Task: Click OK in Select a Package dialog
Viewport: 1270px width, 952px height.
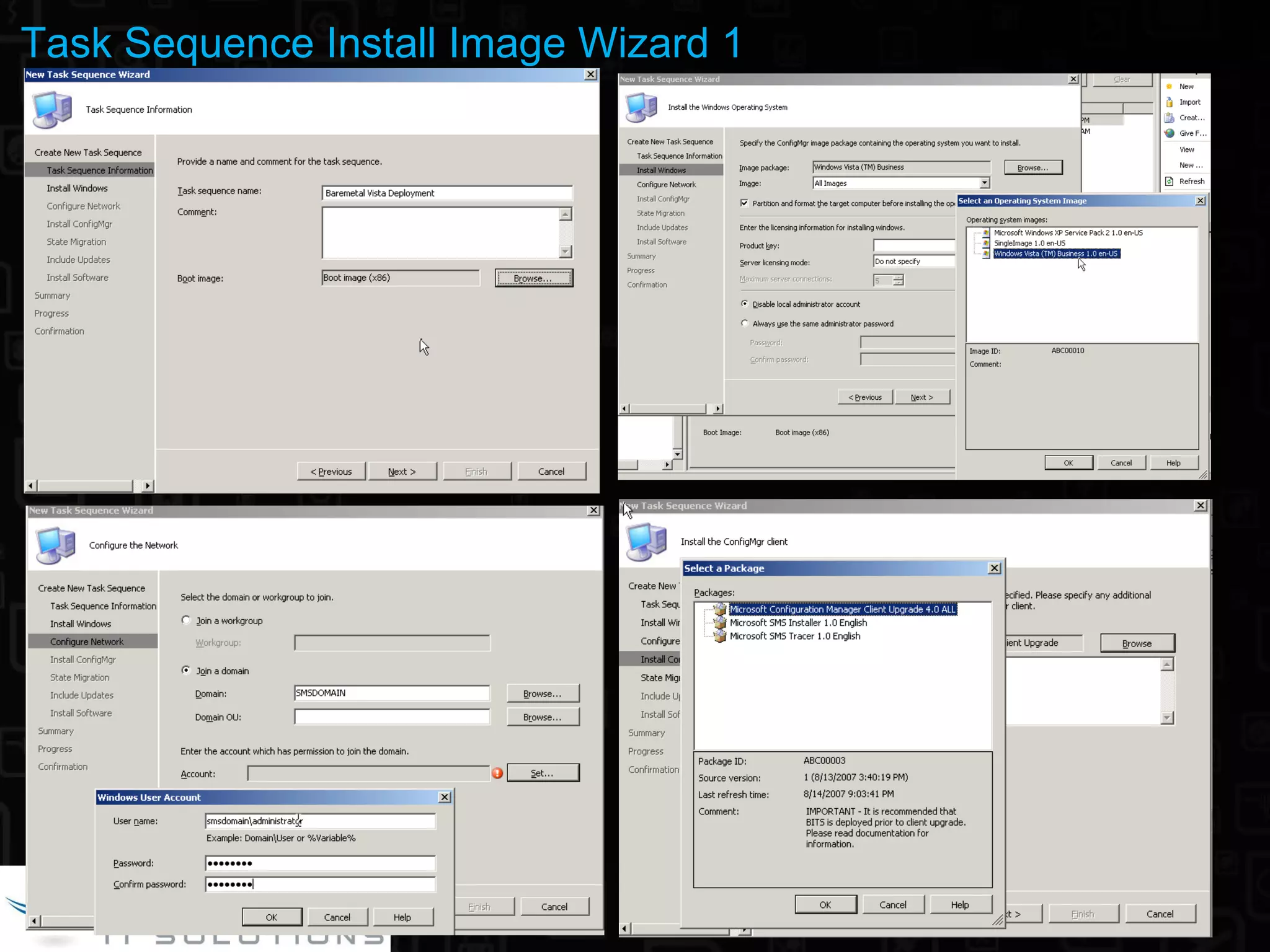Action: point(825,905)
